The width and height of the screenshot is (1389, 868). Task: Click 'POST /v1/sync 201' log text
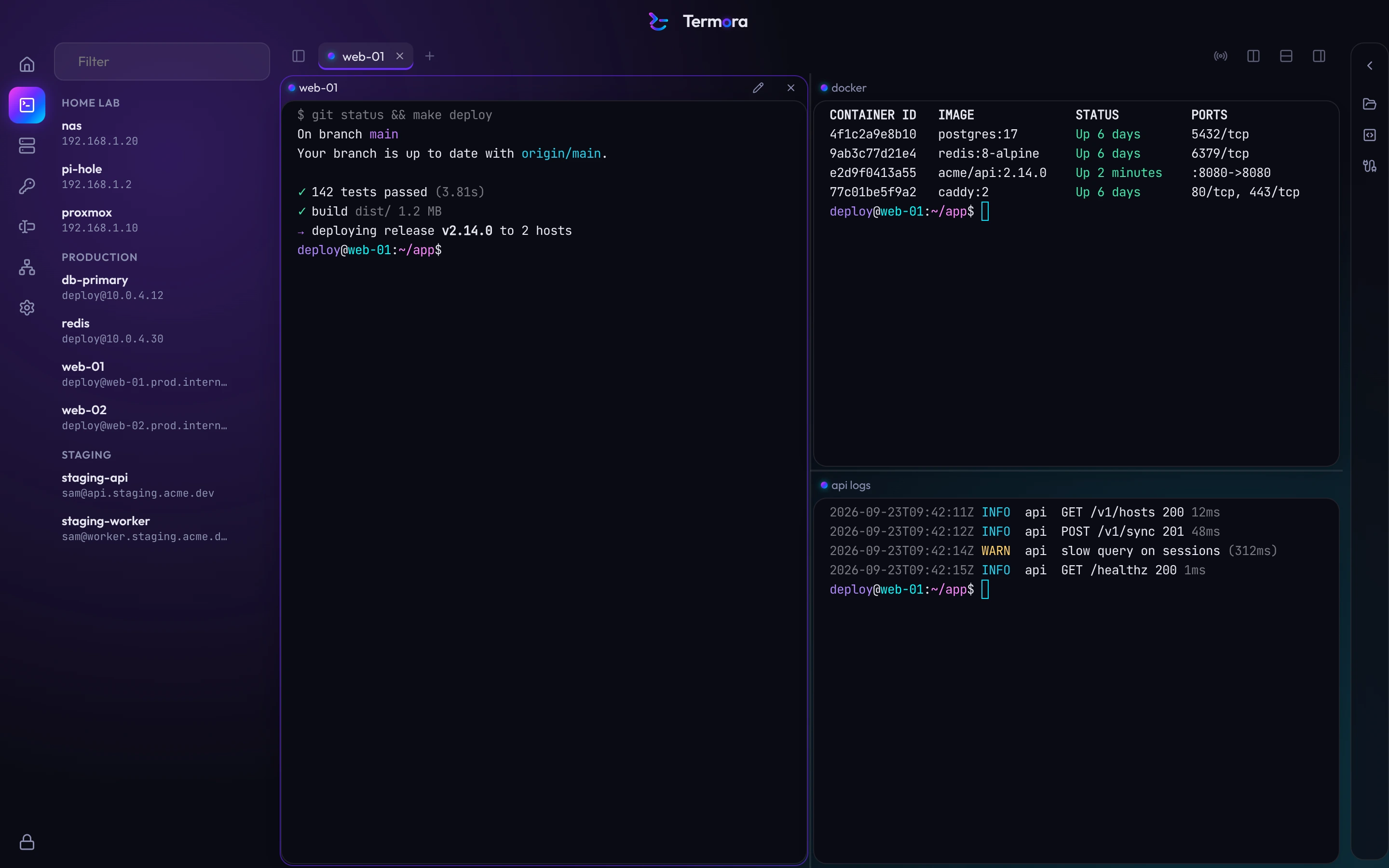1122,532
